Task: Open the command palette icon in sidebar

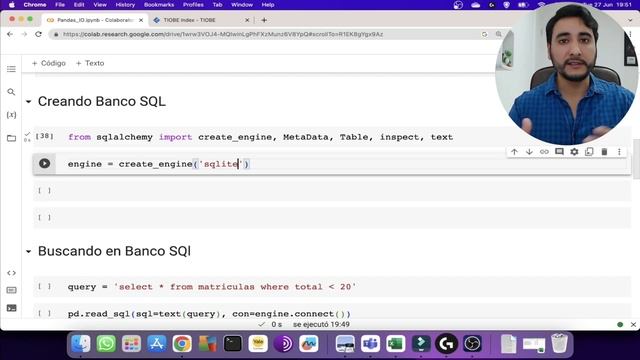Action: pos(11,290)
